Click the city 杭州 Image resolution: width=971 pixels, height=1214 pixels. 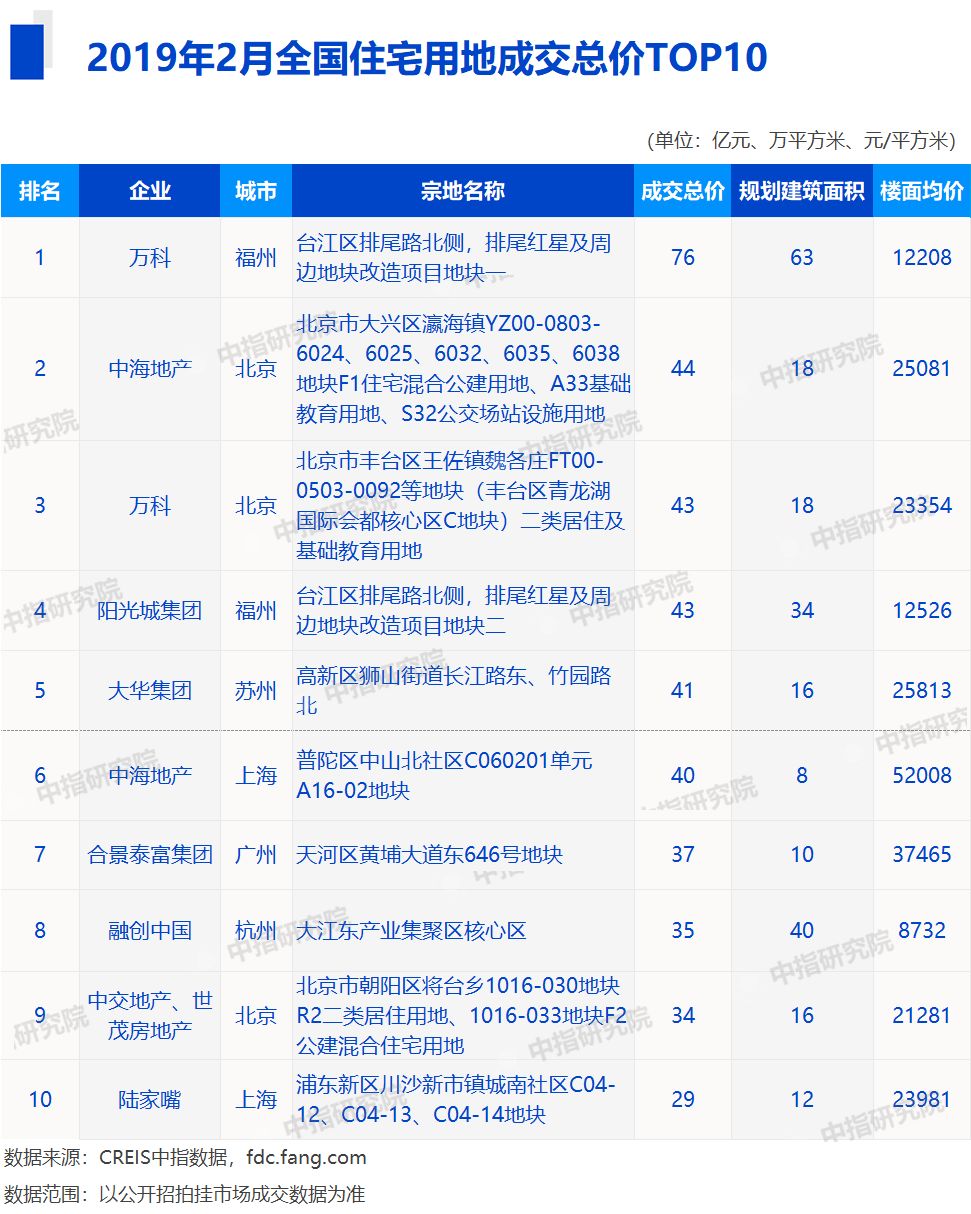[256, 931]
